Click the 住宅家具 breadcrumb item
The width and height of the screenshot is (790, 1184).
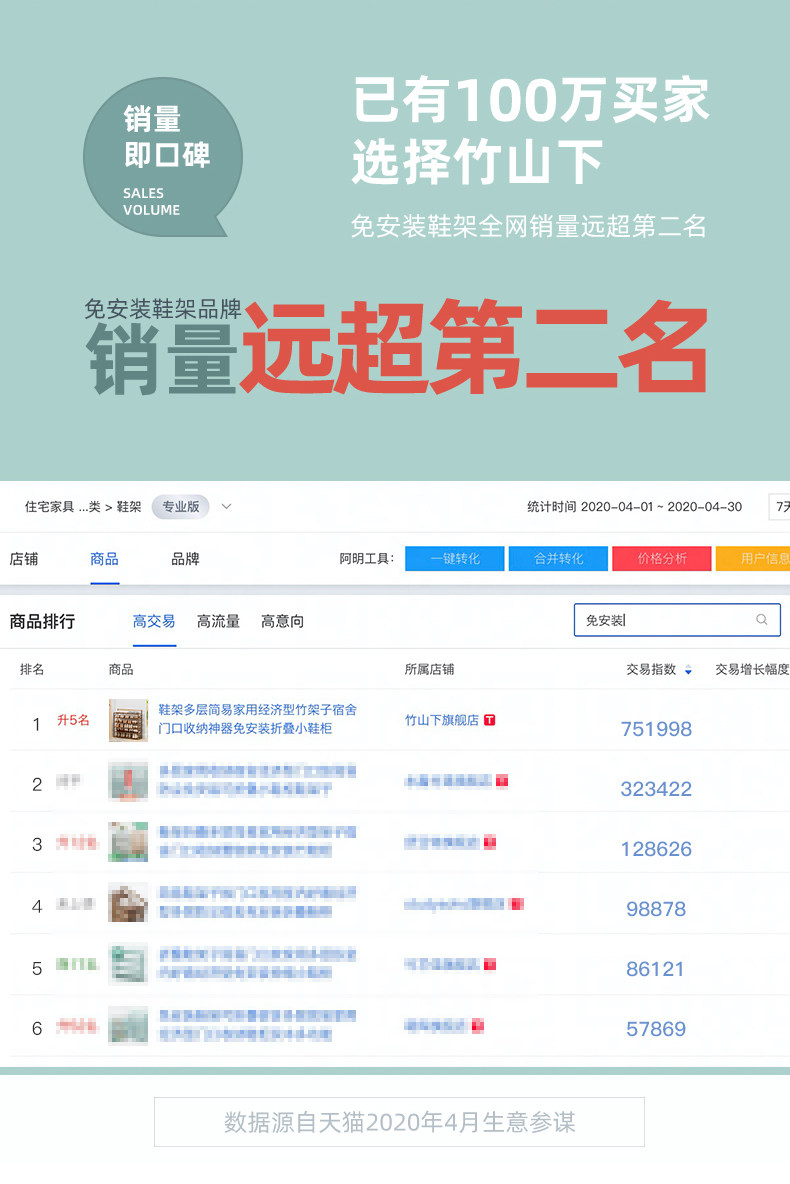(49, 507)
